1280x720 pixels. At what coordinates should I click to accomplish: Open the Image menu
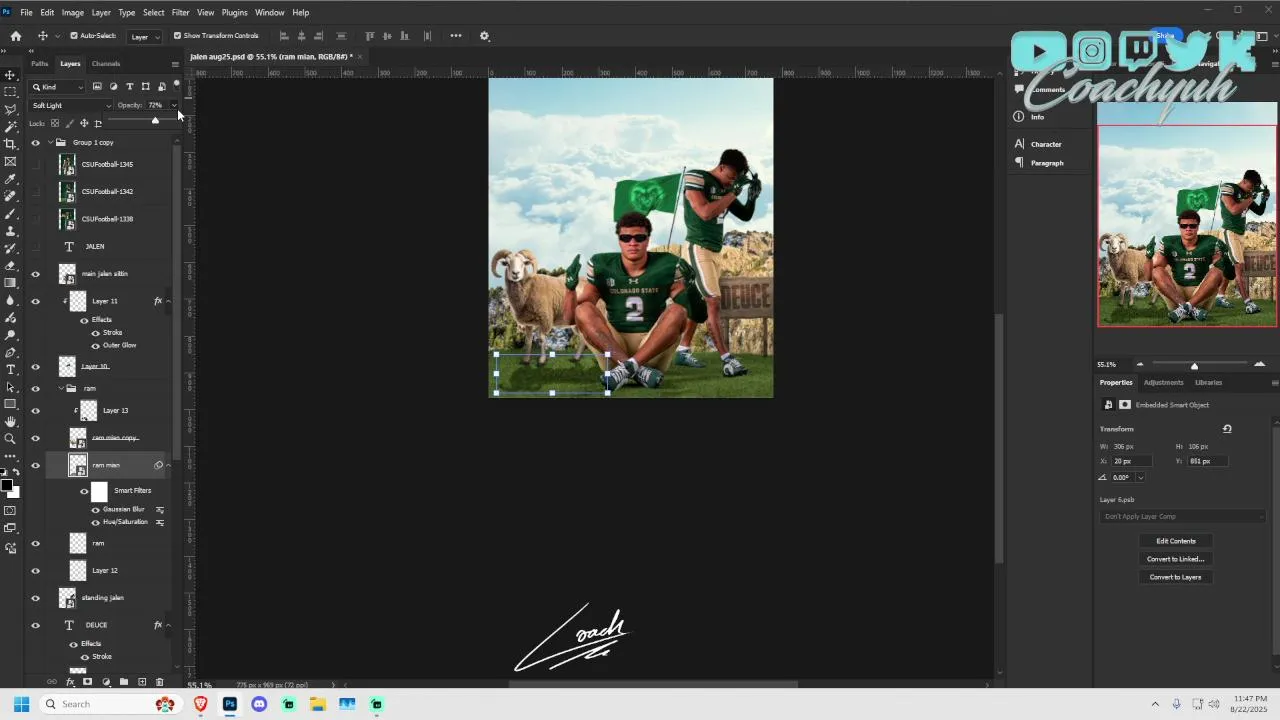pyautogui.click(x=73, y=12)
